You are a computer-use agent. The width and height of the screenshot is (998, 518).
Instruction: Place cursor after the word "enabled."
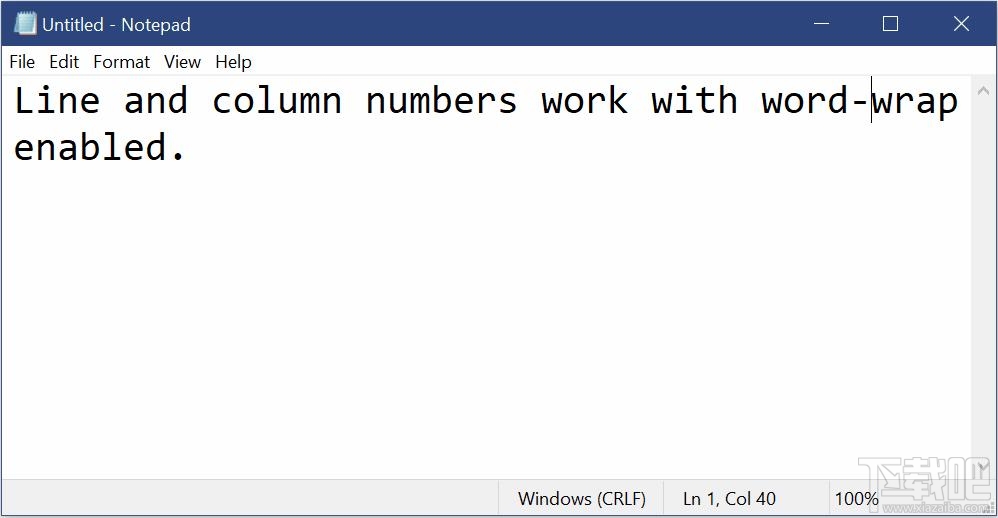pyautogui.click(x=187, y=148)
